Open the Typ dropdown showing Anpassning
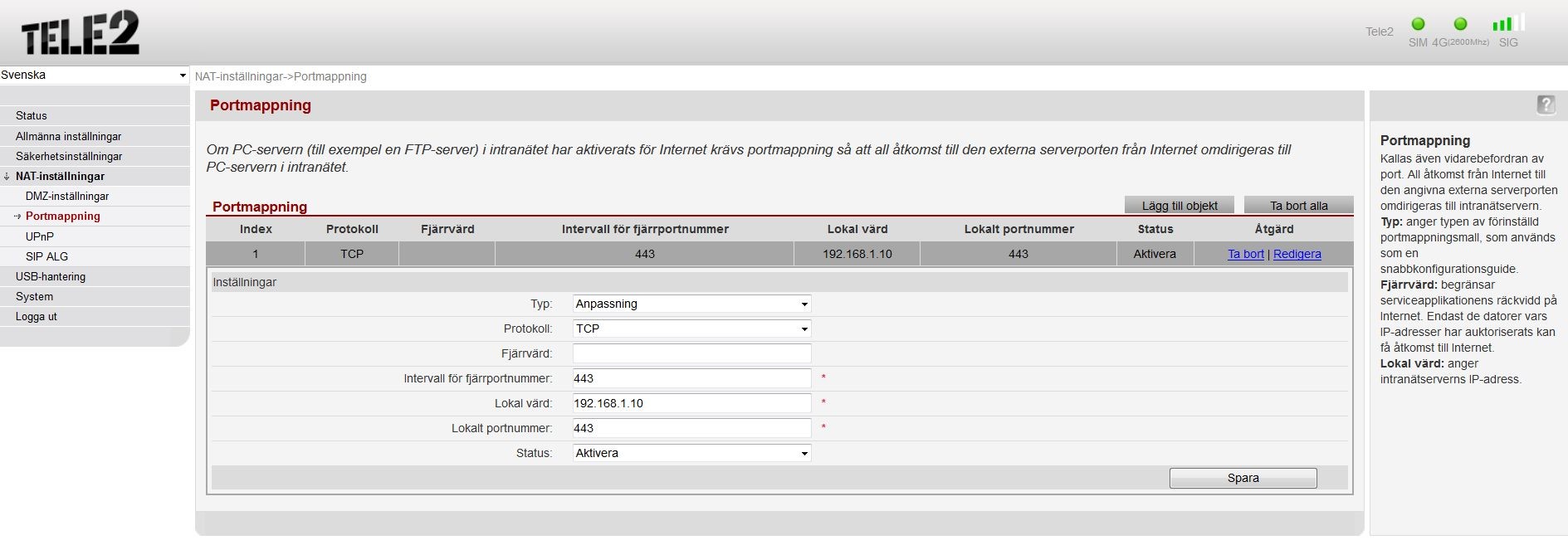Image resolution: width=1568 pixels, height=550 pixels. pyautogui.click(x=691, y=304)
